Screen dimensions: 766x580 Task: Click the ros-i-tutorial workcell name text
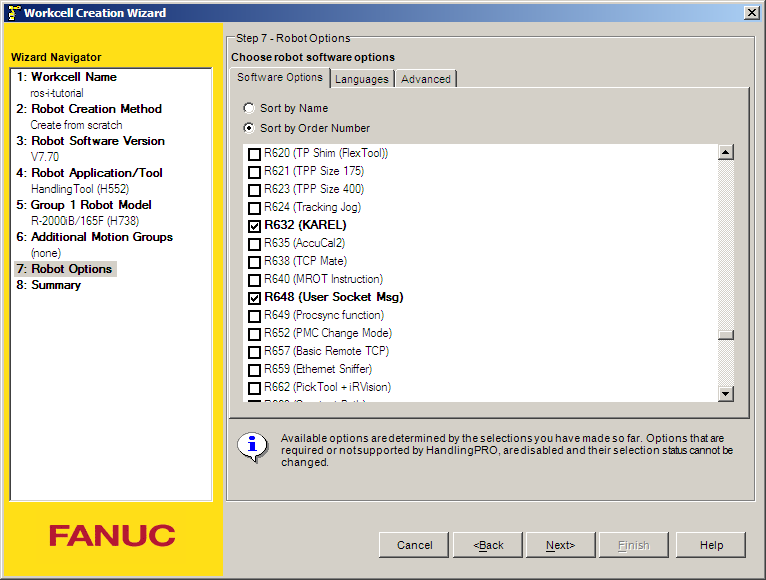point(57,93)
